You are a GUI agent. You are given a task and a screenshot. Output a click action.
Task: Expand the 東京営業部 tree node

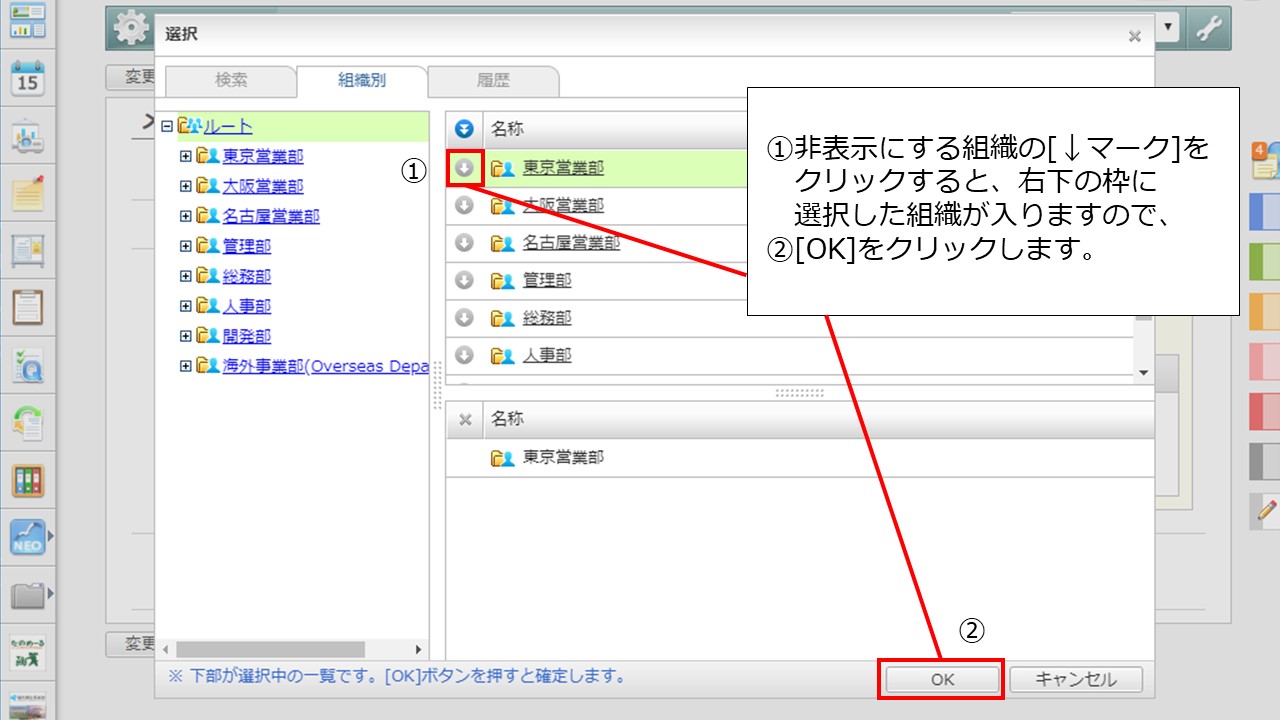[x=183, y=156]
